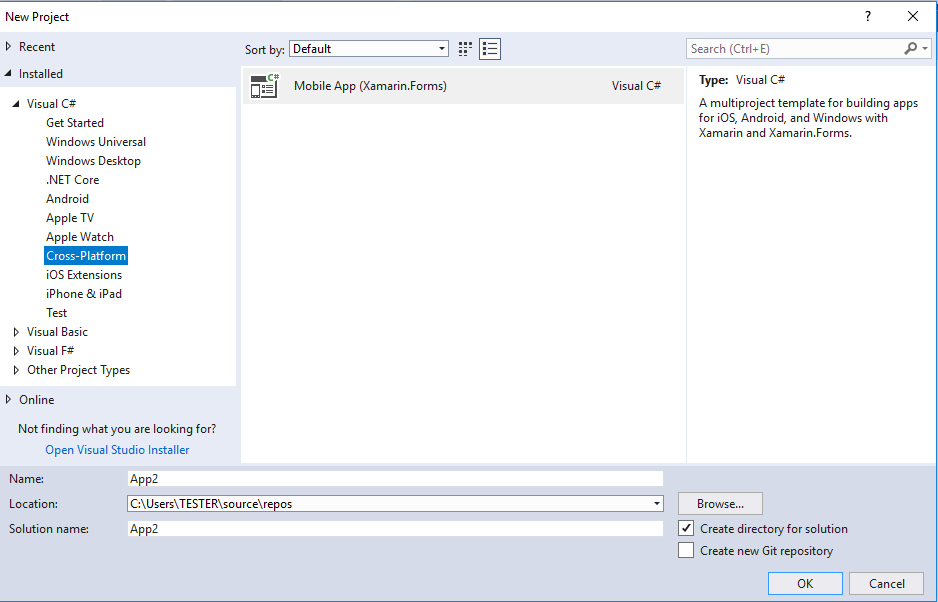Expand the Online section
This screenshot has height=602, width=938.
(x=8, y=399)
